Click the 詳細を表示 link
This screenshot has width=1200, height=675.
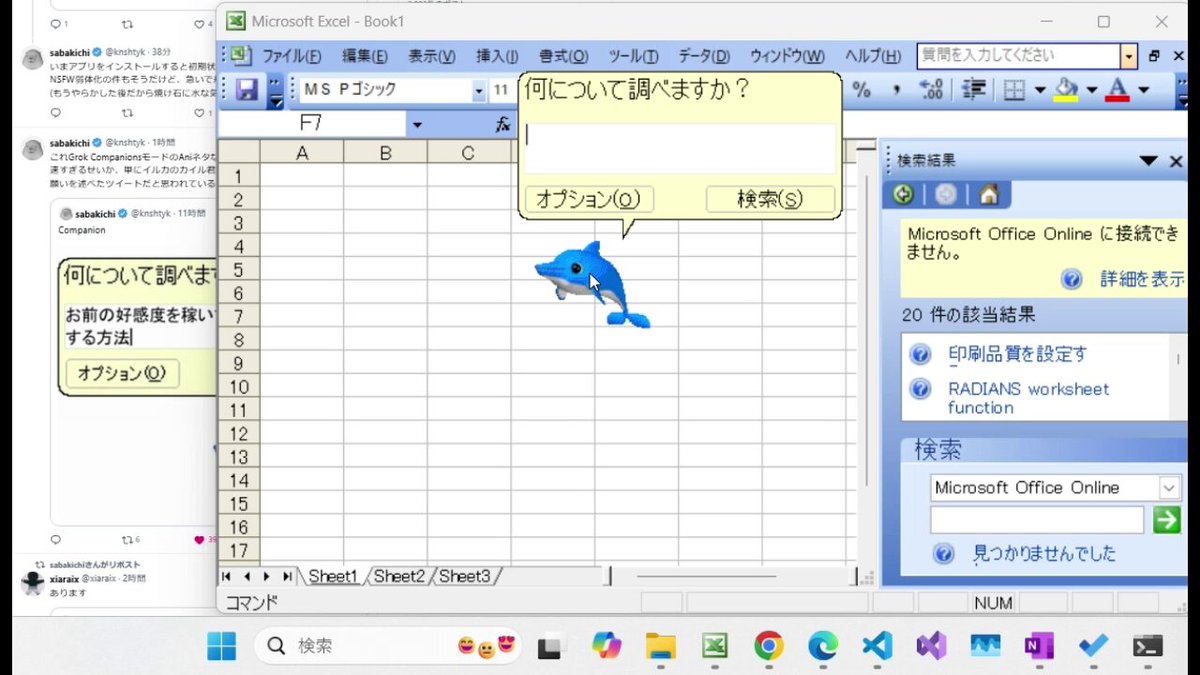[x=1142, y=279]
